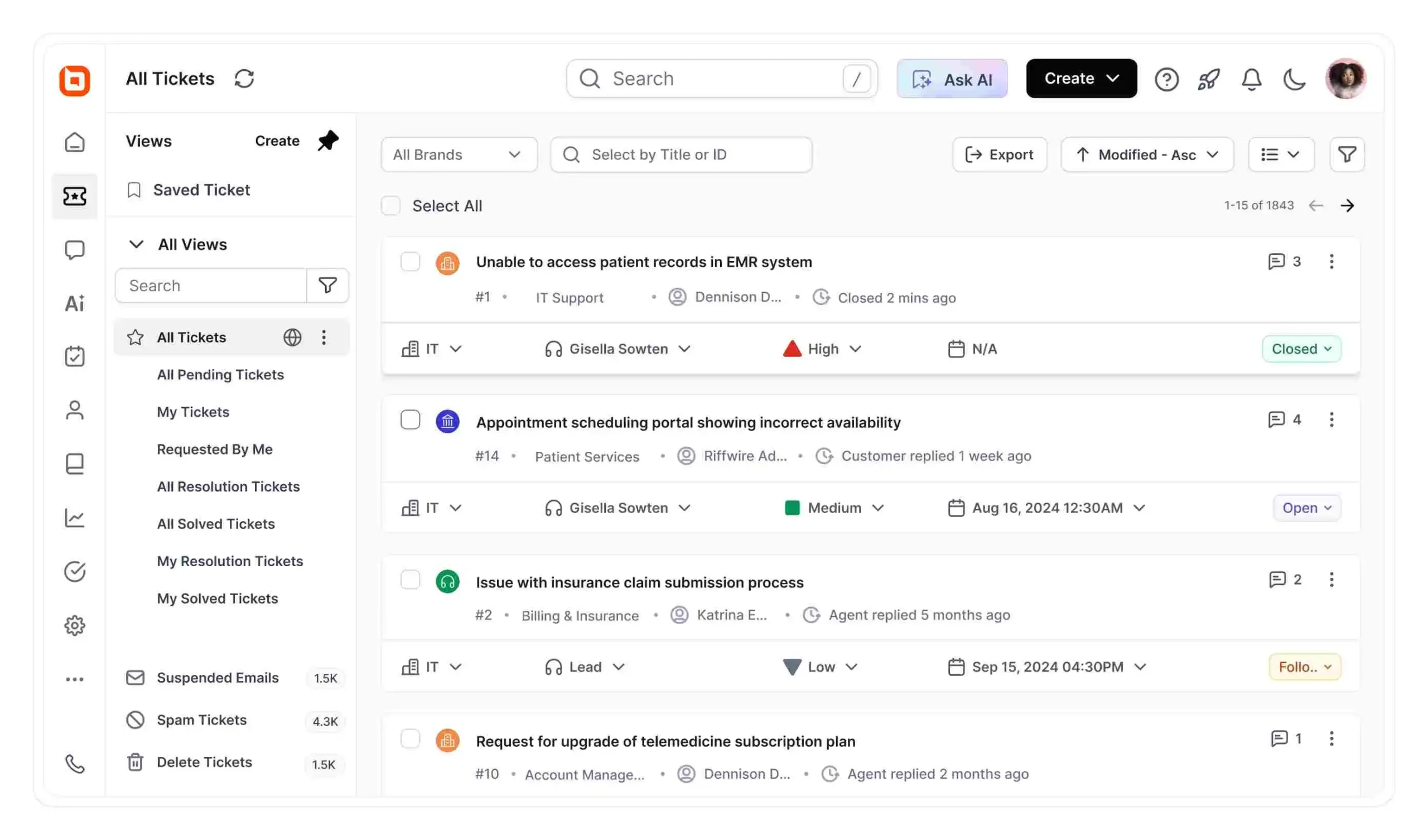Viewport: 1428px width, 840px height.
Task: Click the filter icon in the views search
Action: (327, 285)
